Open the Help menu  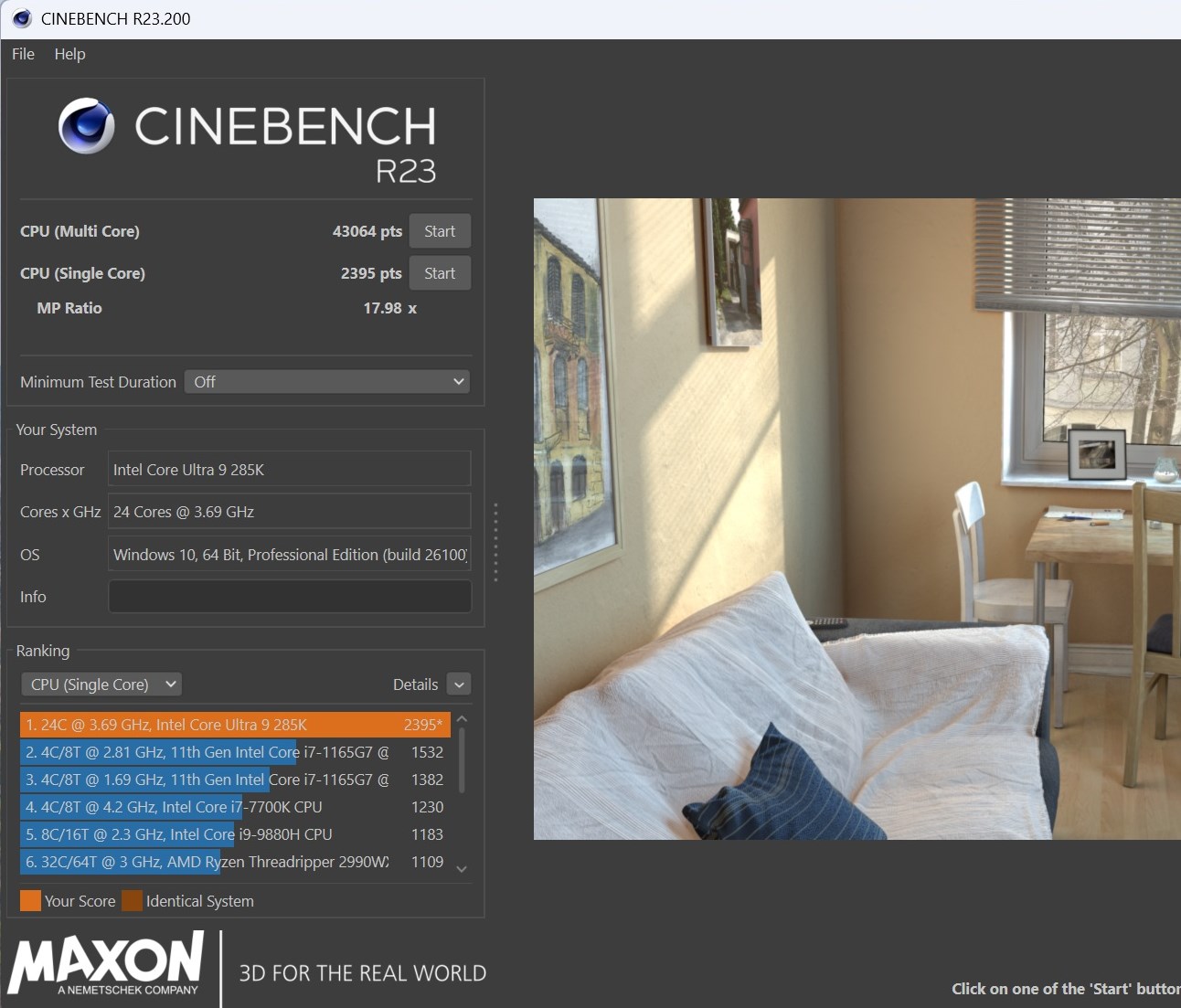[x=69, y=54]
